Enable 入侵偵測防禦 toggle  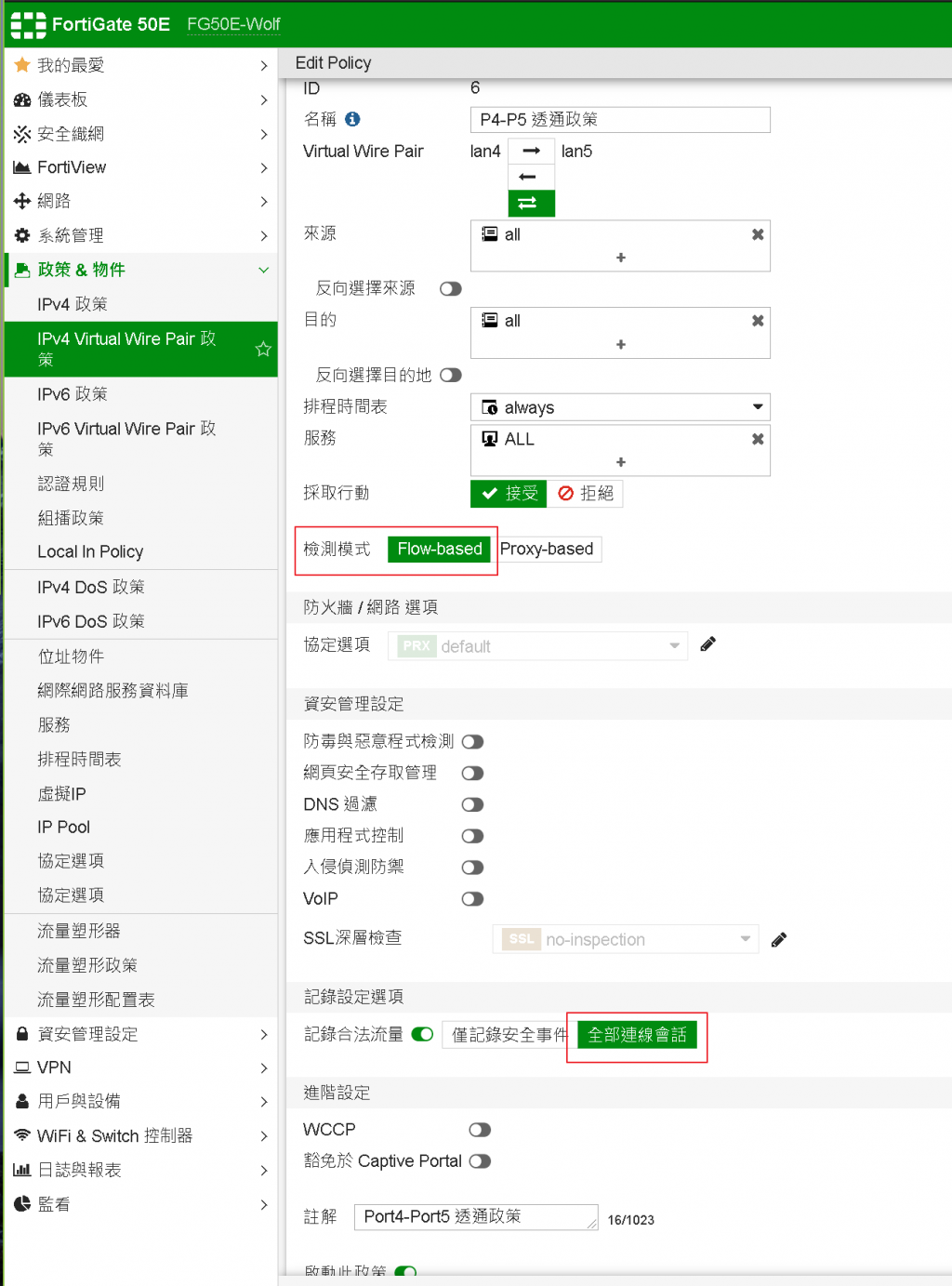[x=472, y=868]
